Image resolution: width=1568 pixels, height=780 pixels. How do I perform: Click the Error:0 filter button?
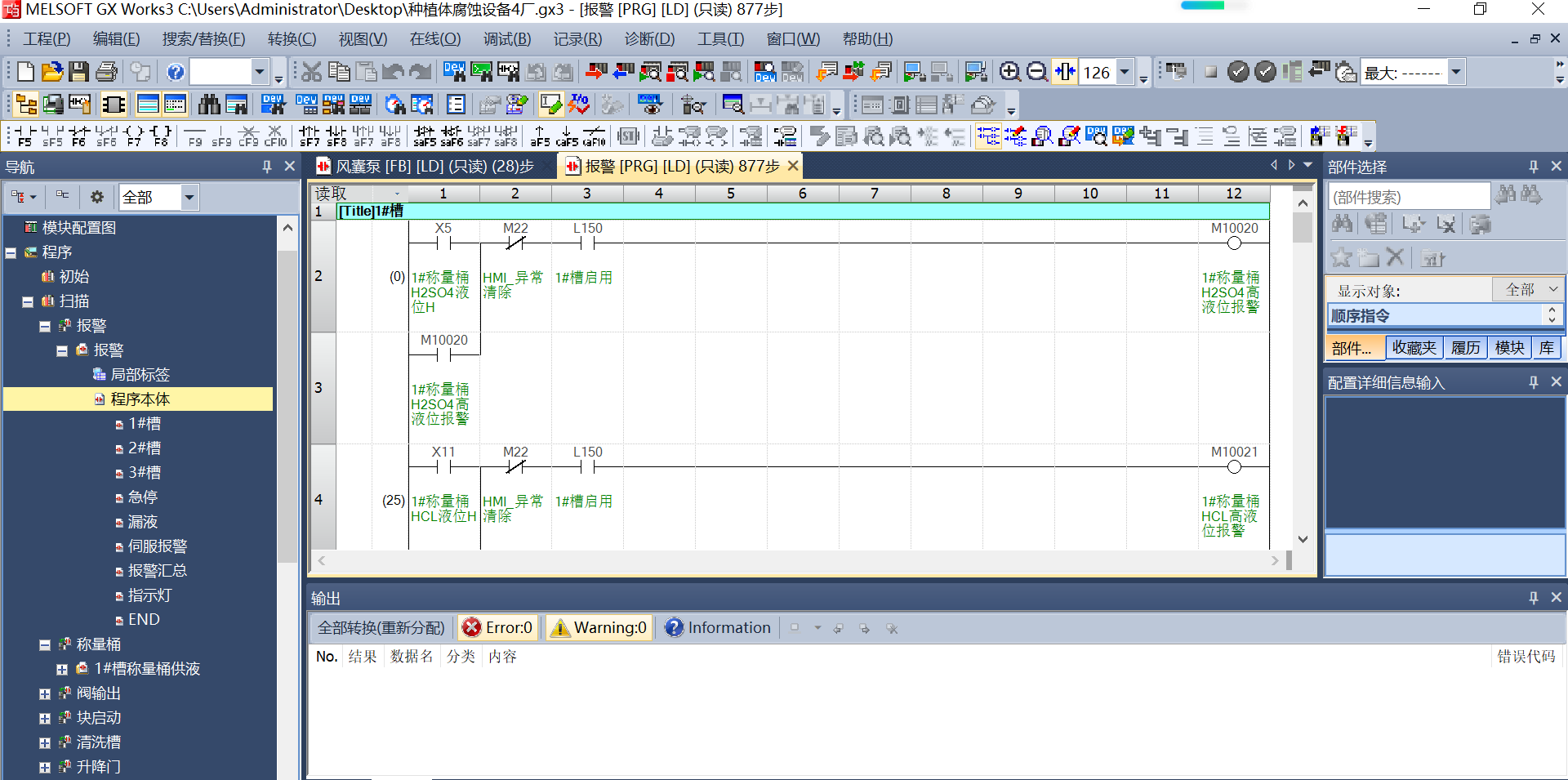(497, 627)
